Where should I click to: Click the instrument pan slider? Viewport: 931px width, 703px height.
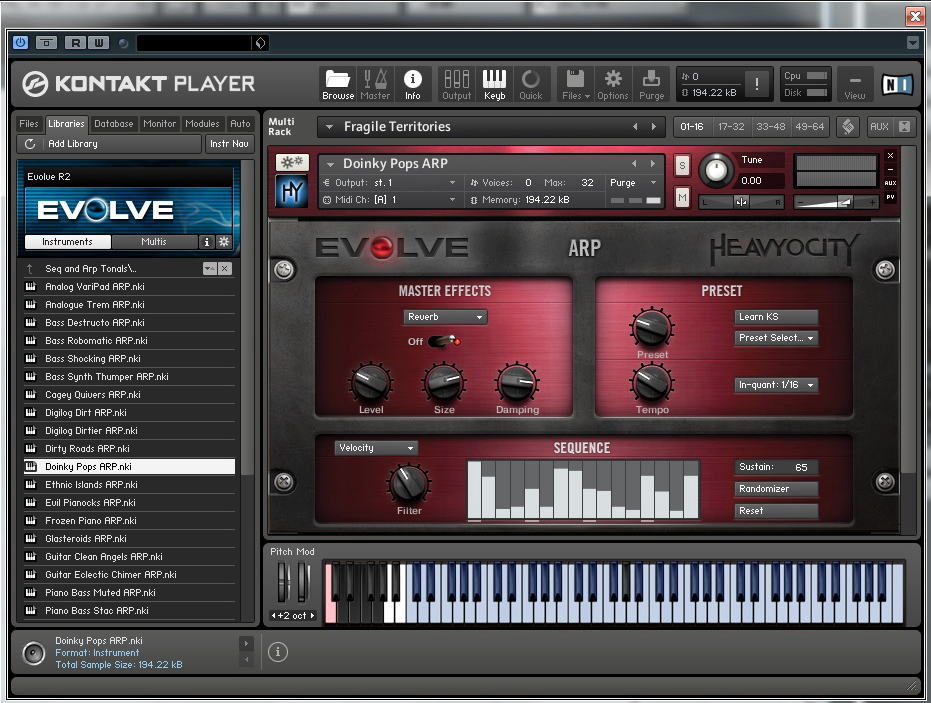tap(741, 202)
